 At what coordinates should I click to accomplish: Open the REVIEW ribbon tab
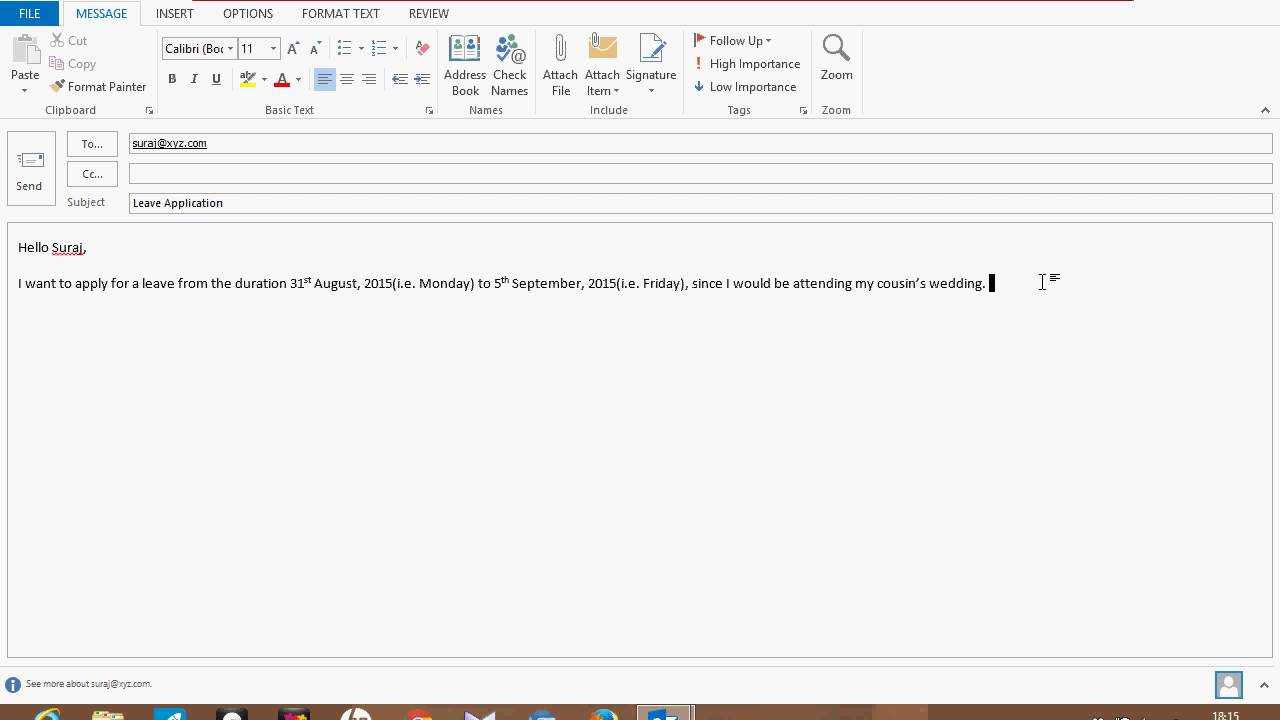[428, 13]
